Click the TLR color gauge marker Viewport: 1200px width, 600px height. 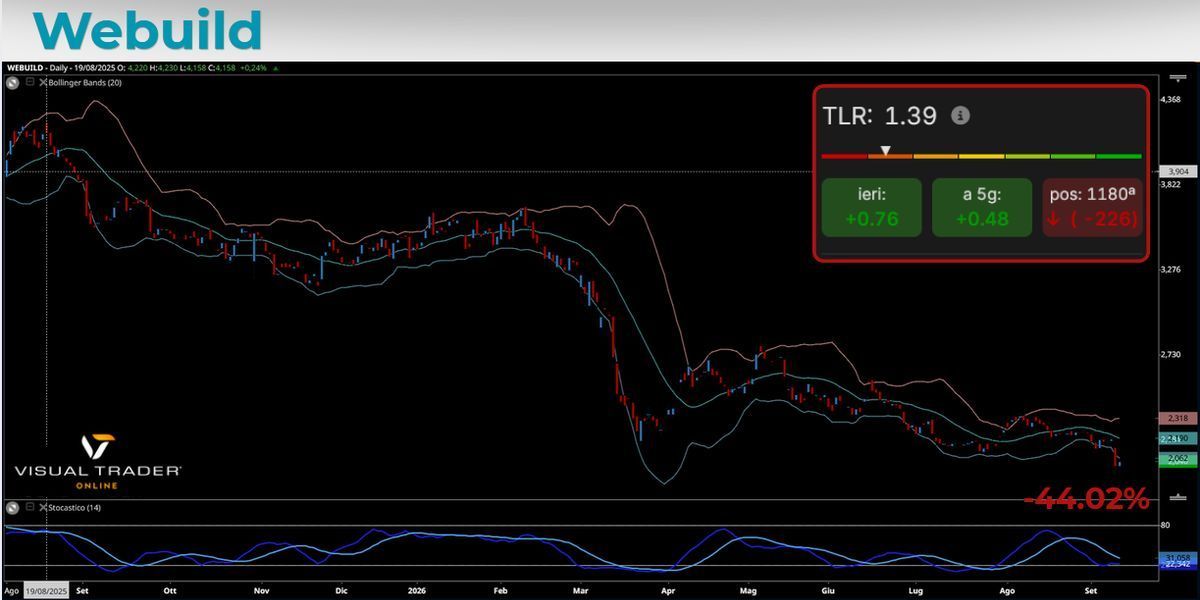click(885, 150)
